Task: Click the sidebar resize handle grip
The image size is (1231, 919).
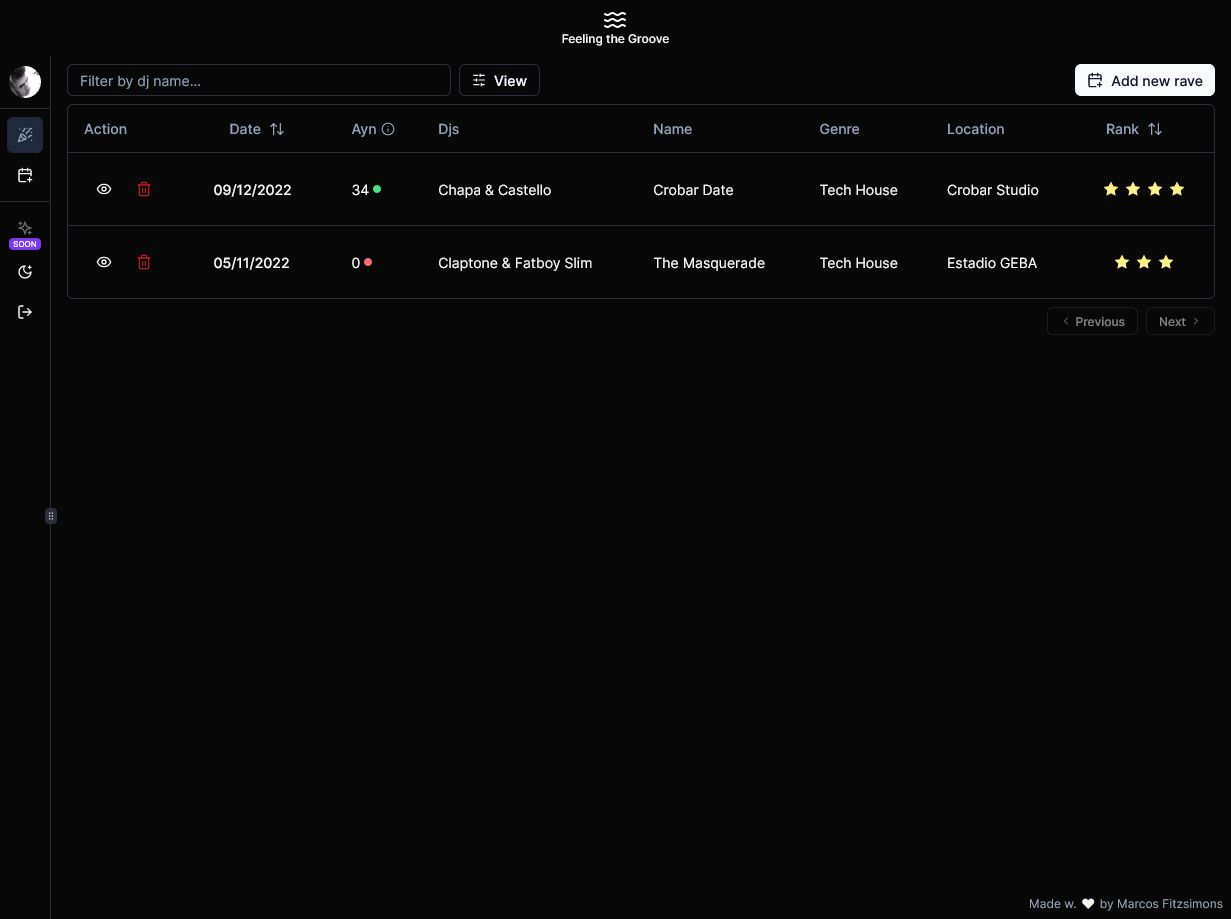Action: pos(51,516)
